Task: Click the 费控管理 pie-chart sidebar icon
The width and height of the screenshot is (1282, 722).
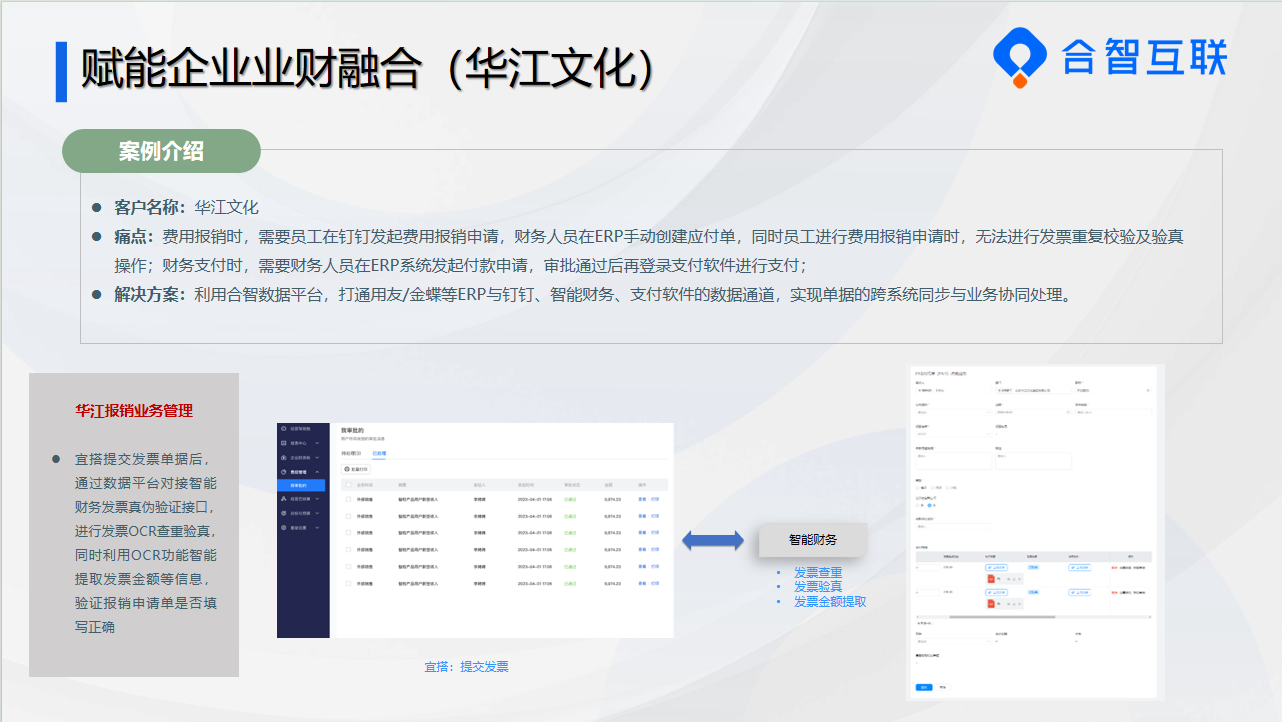Action: click(x=283, y=472)
